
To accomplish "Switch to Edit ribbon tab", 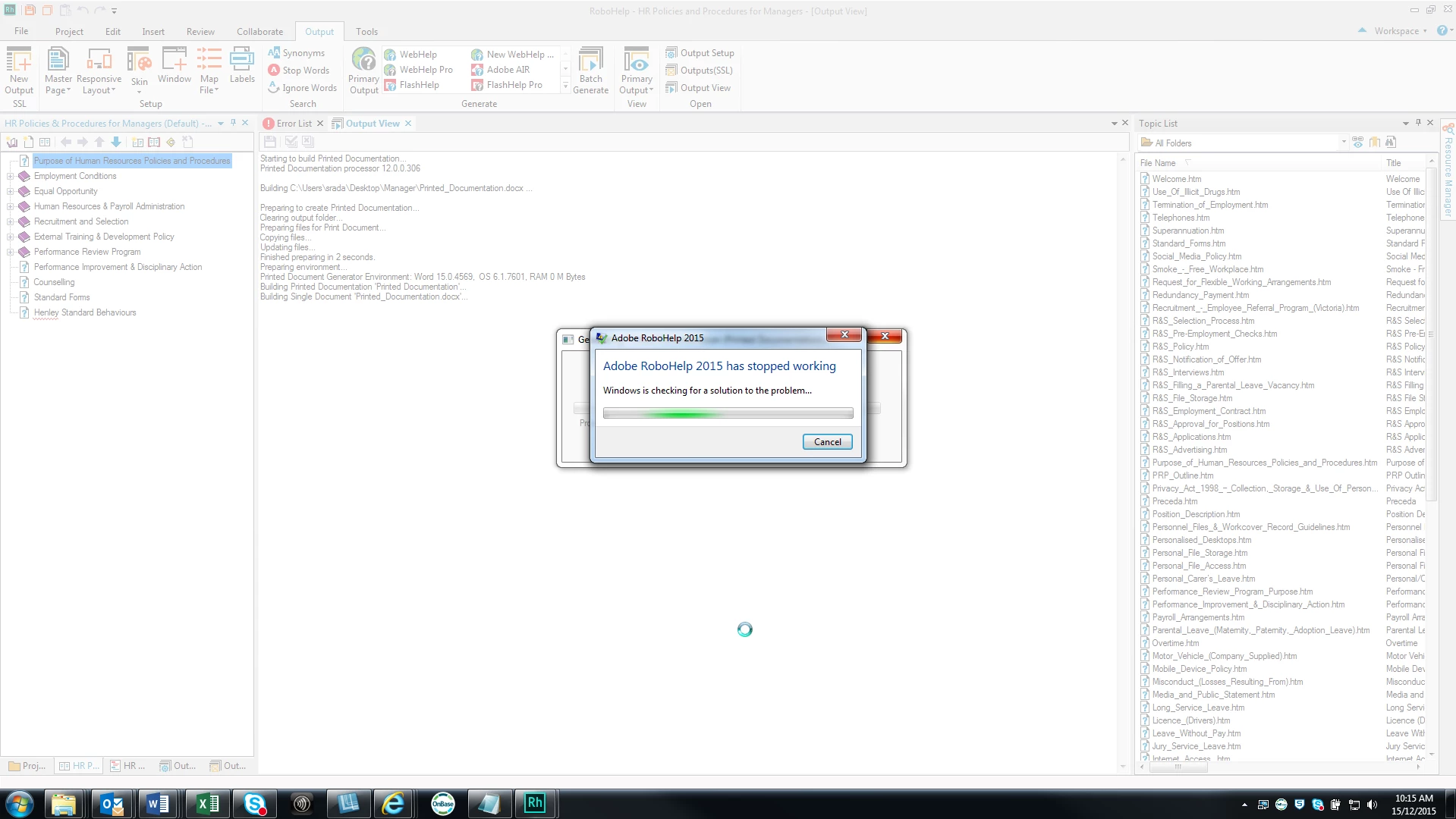I will coord(113,32).
